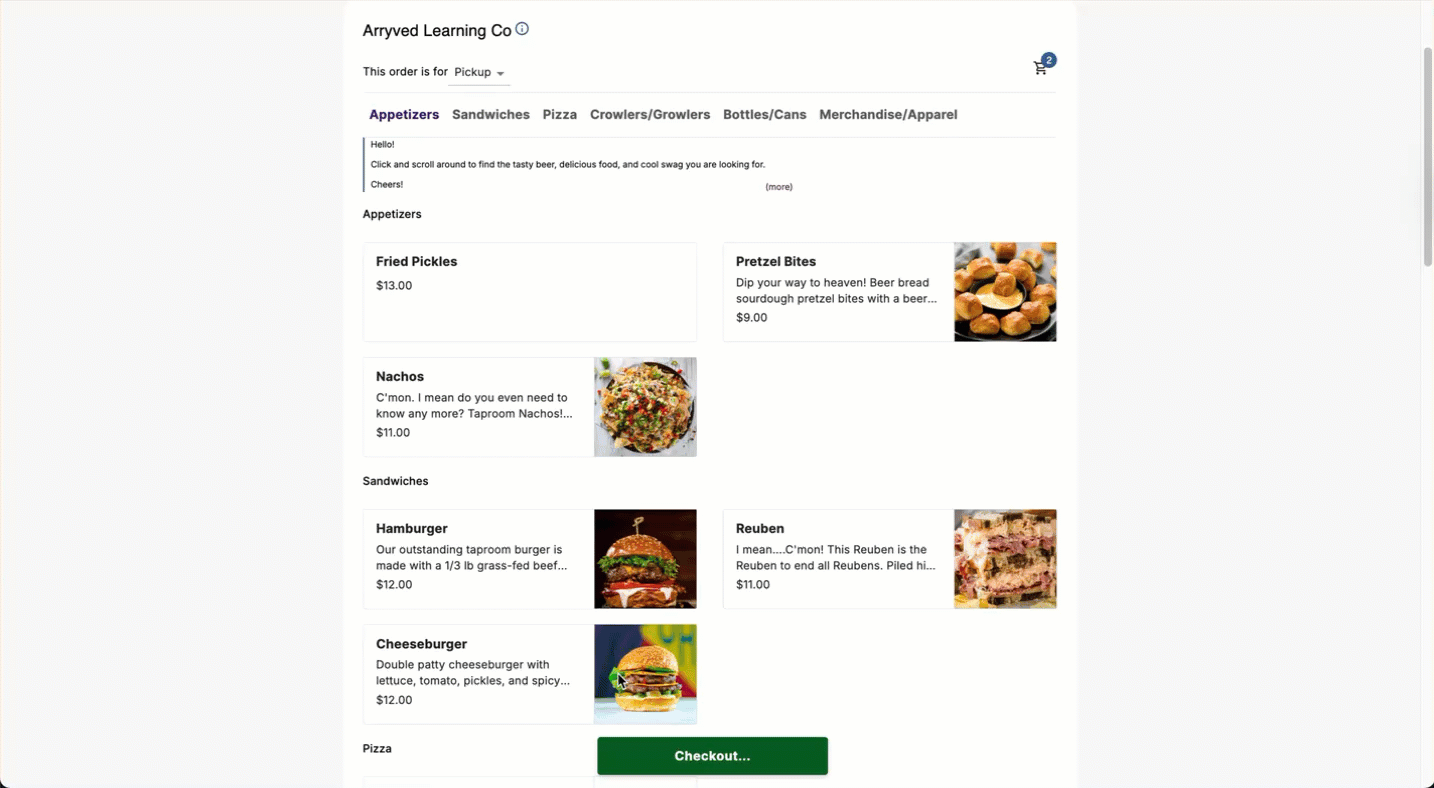Open the Crowlers/Growlers tab
This screenshot has width=1434, height=788.
click(650, 114)
